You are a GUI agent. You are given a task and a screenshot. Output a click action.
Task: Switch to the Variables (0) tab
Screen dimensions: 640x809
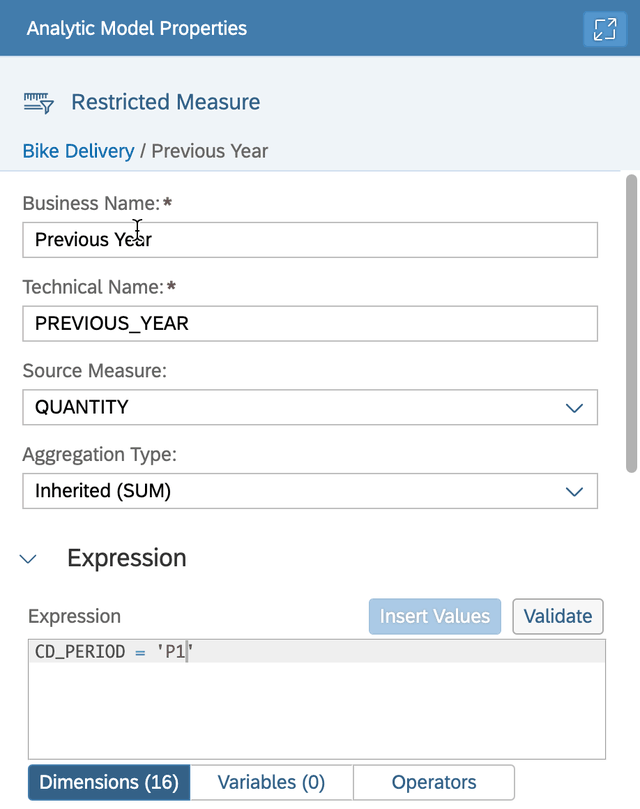[271, 782]
